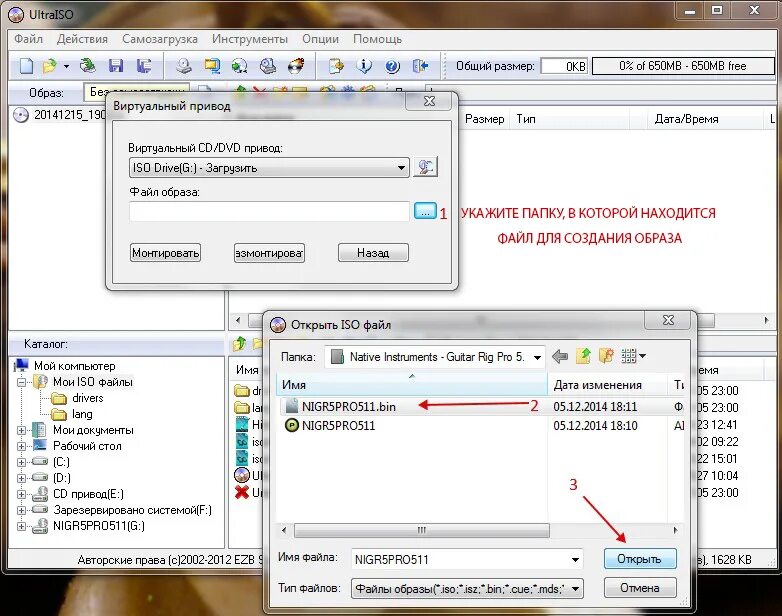Click the browse '...' button for image file
The image size is (782, 616).
pyautogui.click(x=425, y=211)
